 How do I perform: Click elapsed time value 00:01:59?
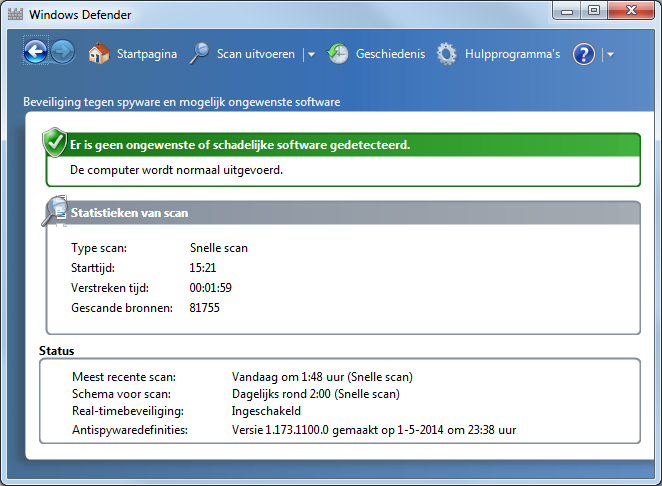(210, 288)
